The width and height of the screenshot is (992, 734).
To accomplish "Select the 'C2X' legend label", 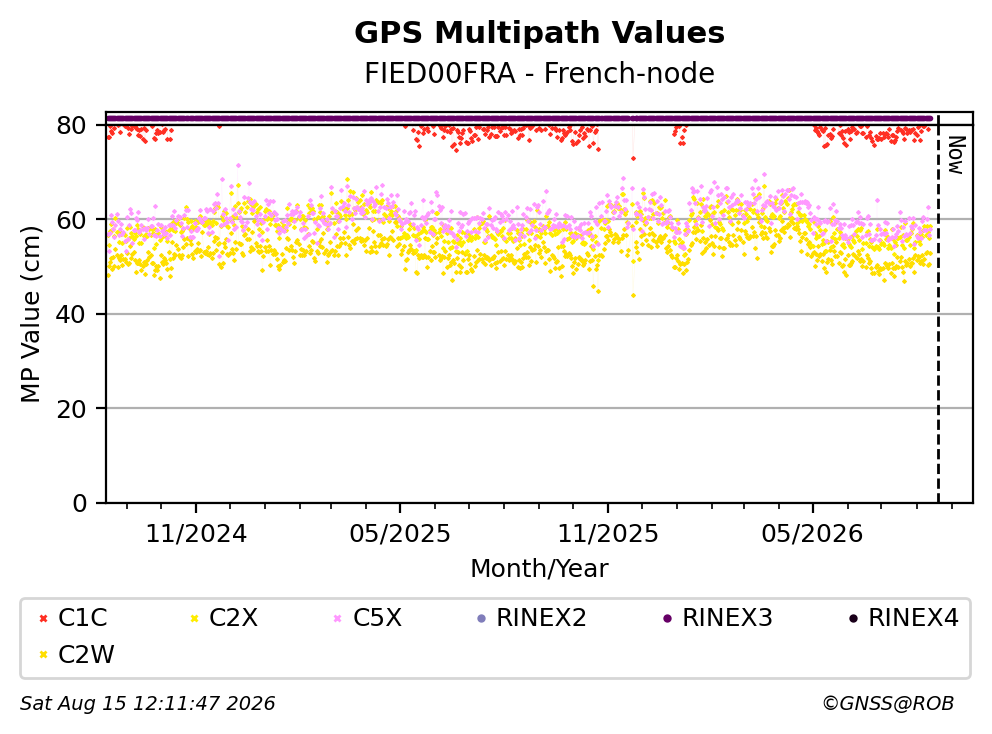I will click(233, 618).
